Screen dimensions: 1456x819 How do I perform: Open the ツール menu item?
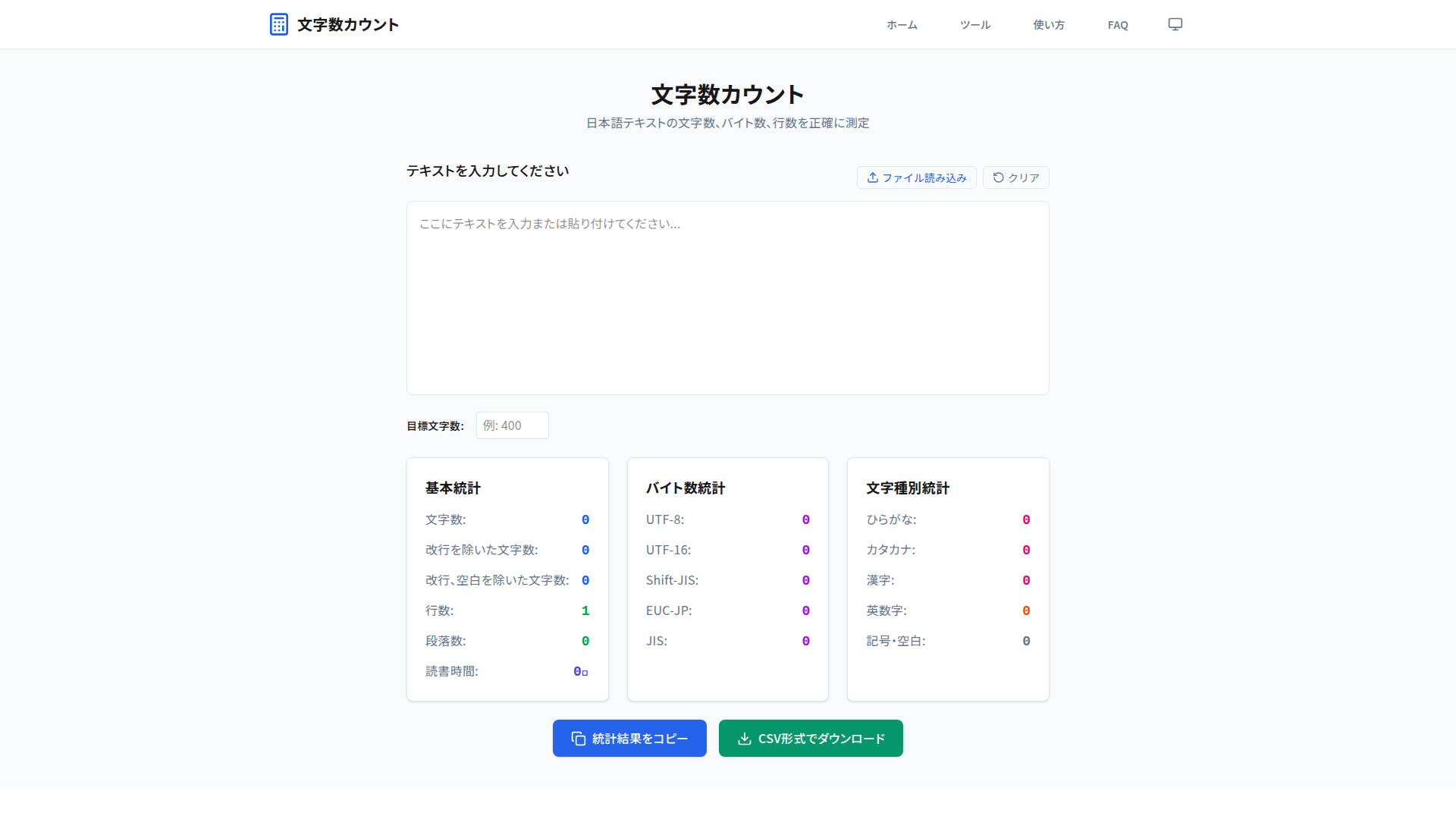pos(974,25)
